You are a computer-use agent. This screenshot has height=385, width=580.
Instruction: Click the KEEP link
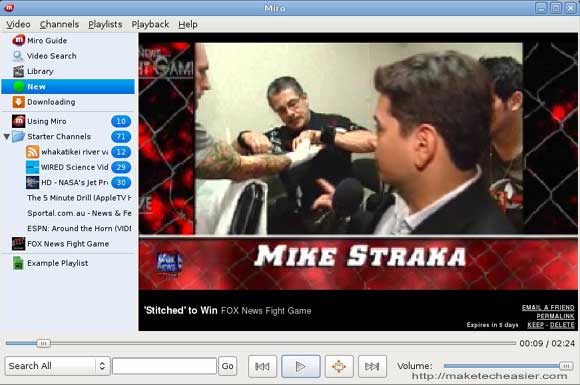[x=535, y=325]
